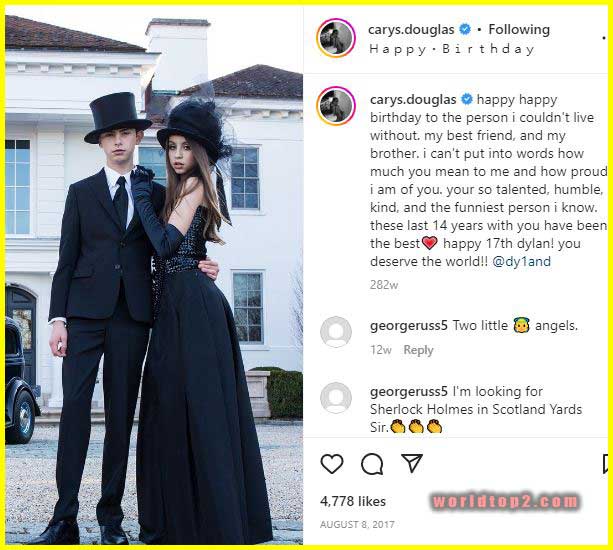This screenshot has height=550, width=613.
Task: Open carys.douglas story ring avatar in header
Action: point(336,38)
